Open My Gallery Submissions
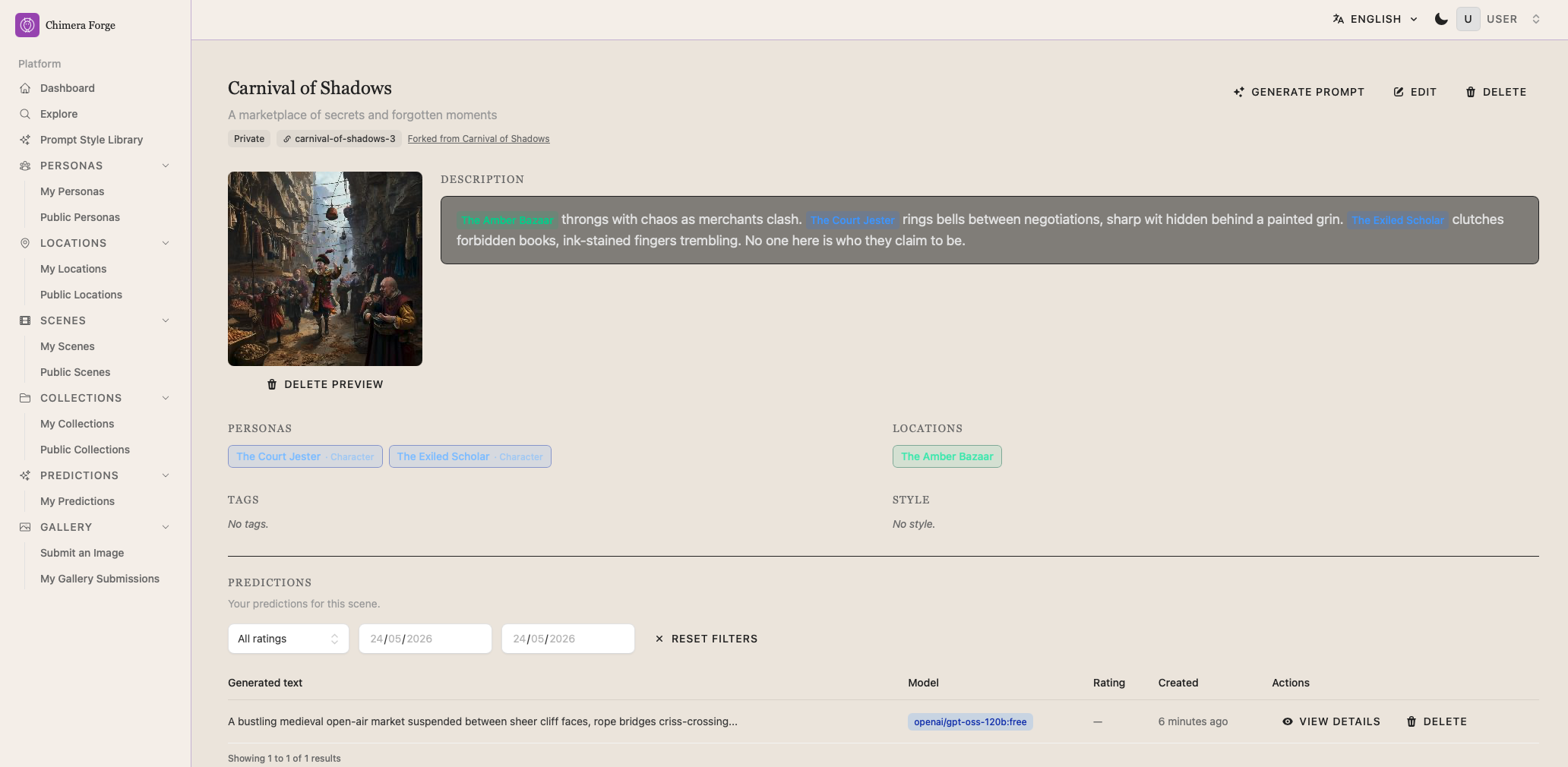The image size is (1568, 767). tap(100, 579)
